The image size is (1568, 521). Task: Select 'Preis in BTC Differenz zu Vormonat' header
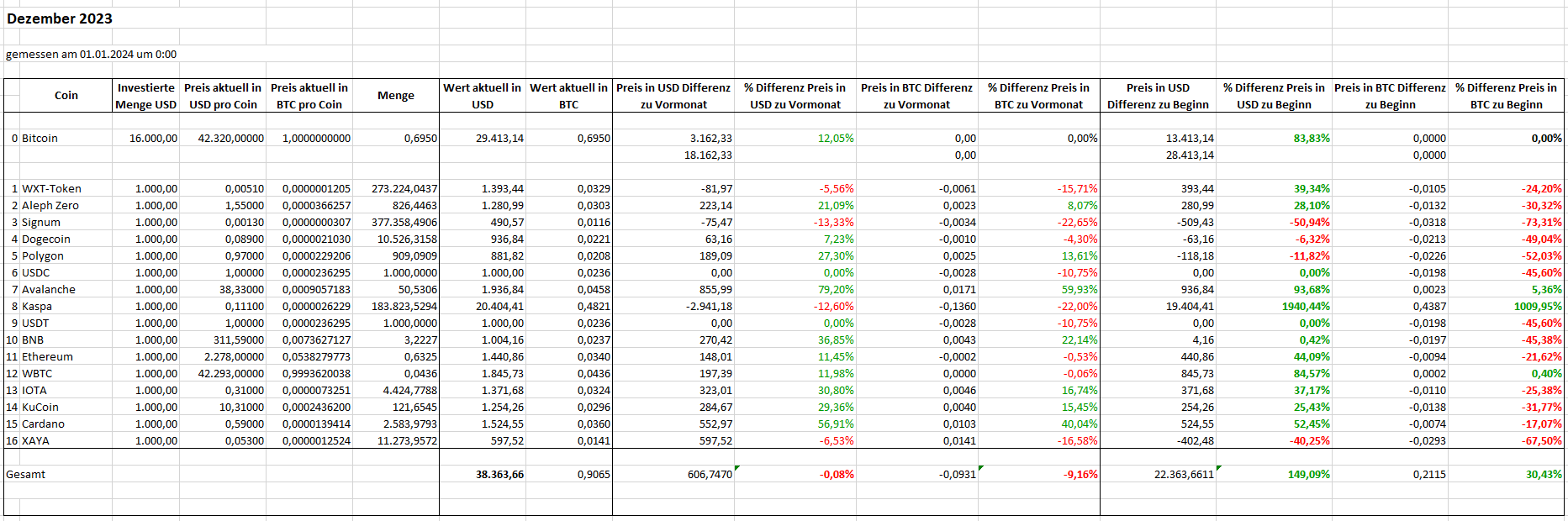point(916,96)
